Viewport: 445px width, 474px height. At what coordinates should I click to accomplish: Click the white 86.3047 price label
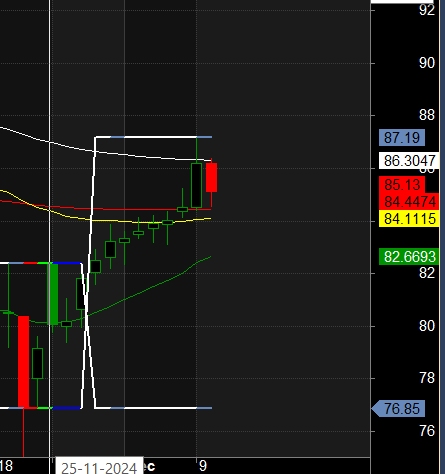pos(409,161)
